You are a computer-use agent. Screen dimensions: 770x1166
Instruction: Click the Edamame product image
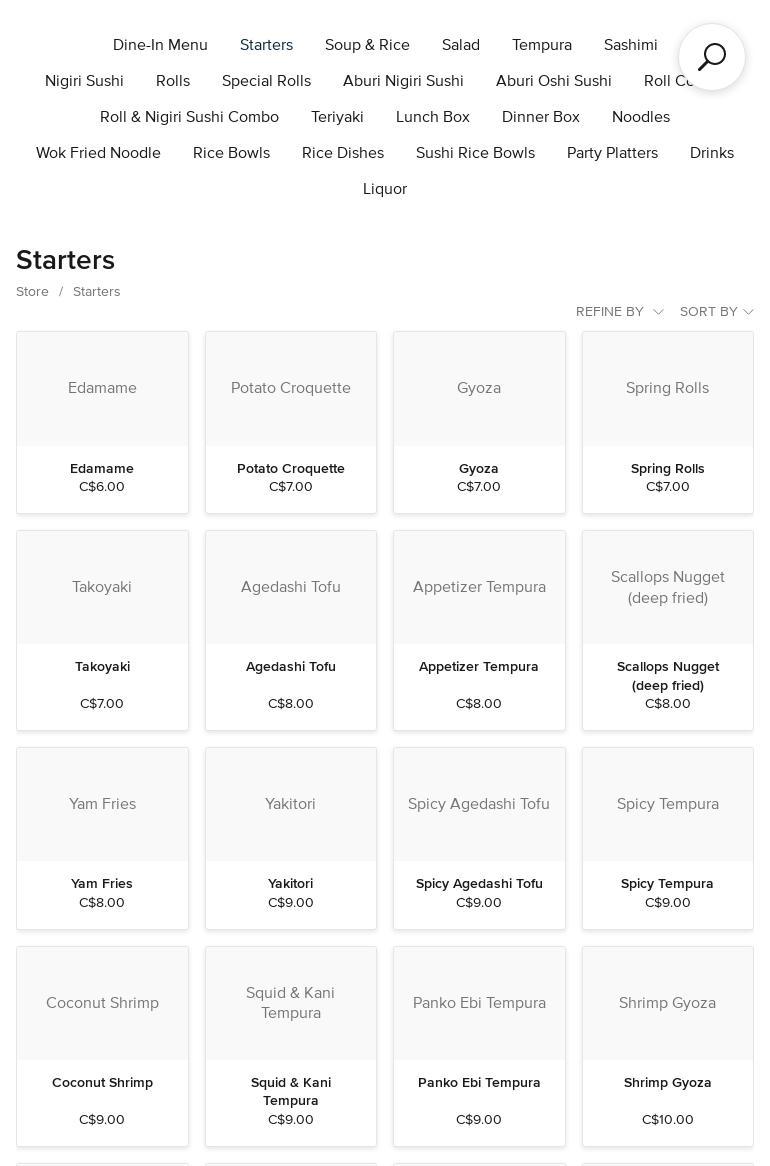[102, 389]
